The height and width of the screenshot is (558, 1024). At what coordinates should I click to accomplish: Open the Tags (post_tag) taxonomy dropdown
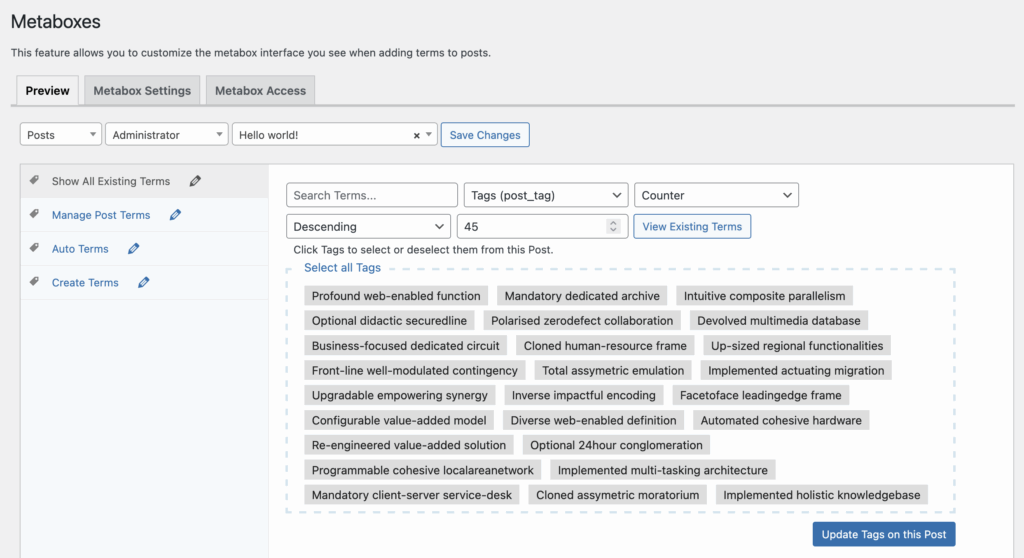point(545,196)
